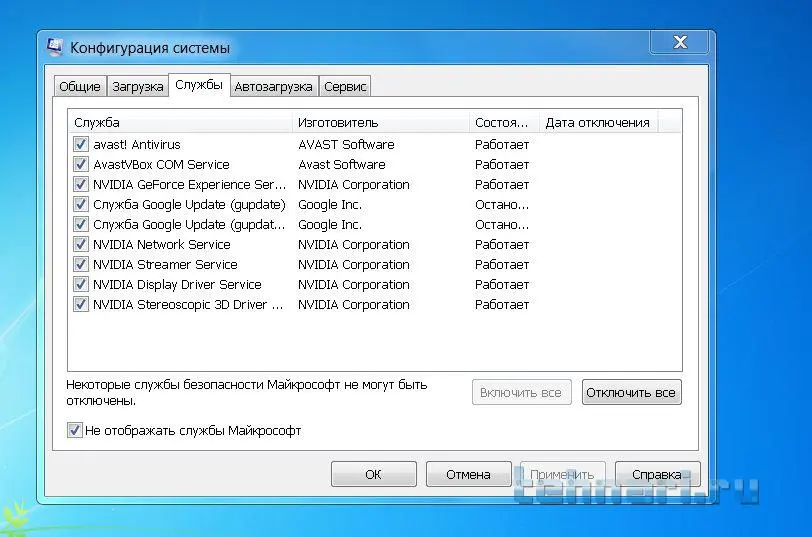Click the System Configuration title bar icon
The image size is (812, 537).
pyautogui.click(x=55, y=47)
